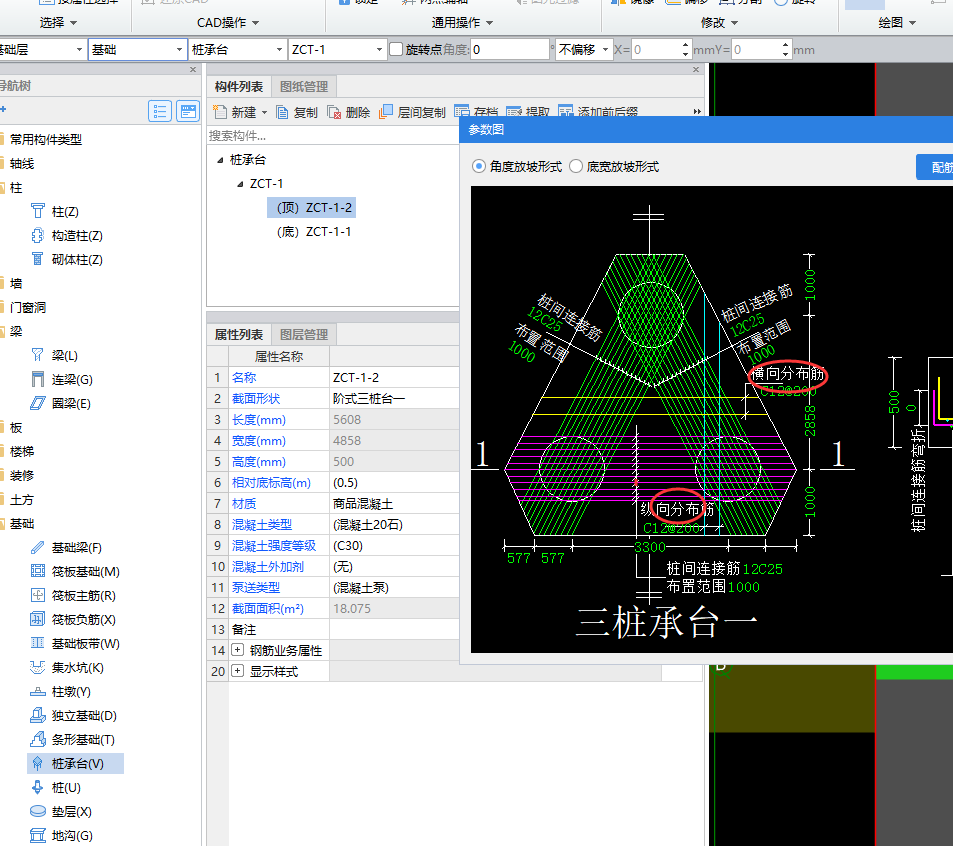The width and height of the screenshot is (953, 846).
Task: Select the 柱墩(Y) icon
Action: [x=38, y=691]
